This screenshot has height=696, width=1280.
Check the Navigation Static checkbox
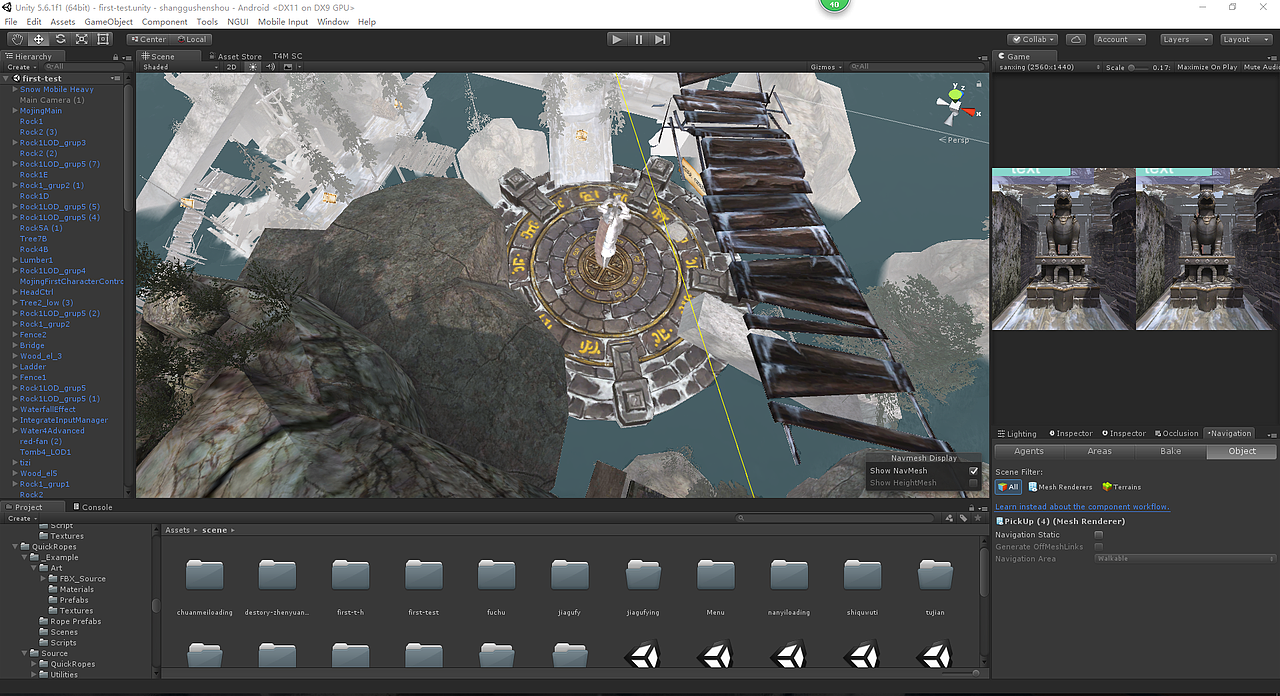(x=1099, y=535)
